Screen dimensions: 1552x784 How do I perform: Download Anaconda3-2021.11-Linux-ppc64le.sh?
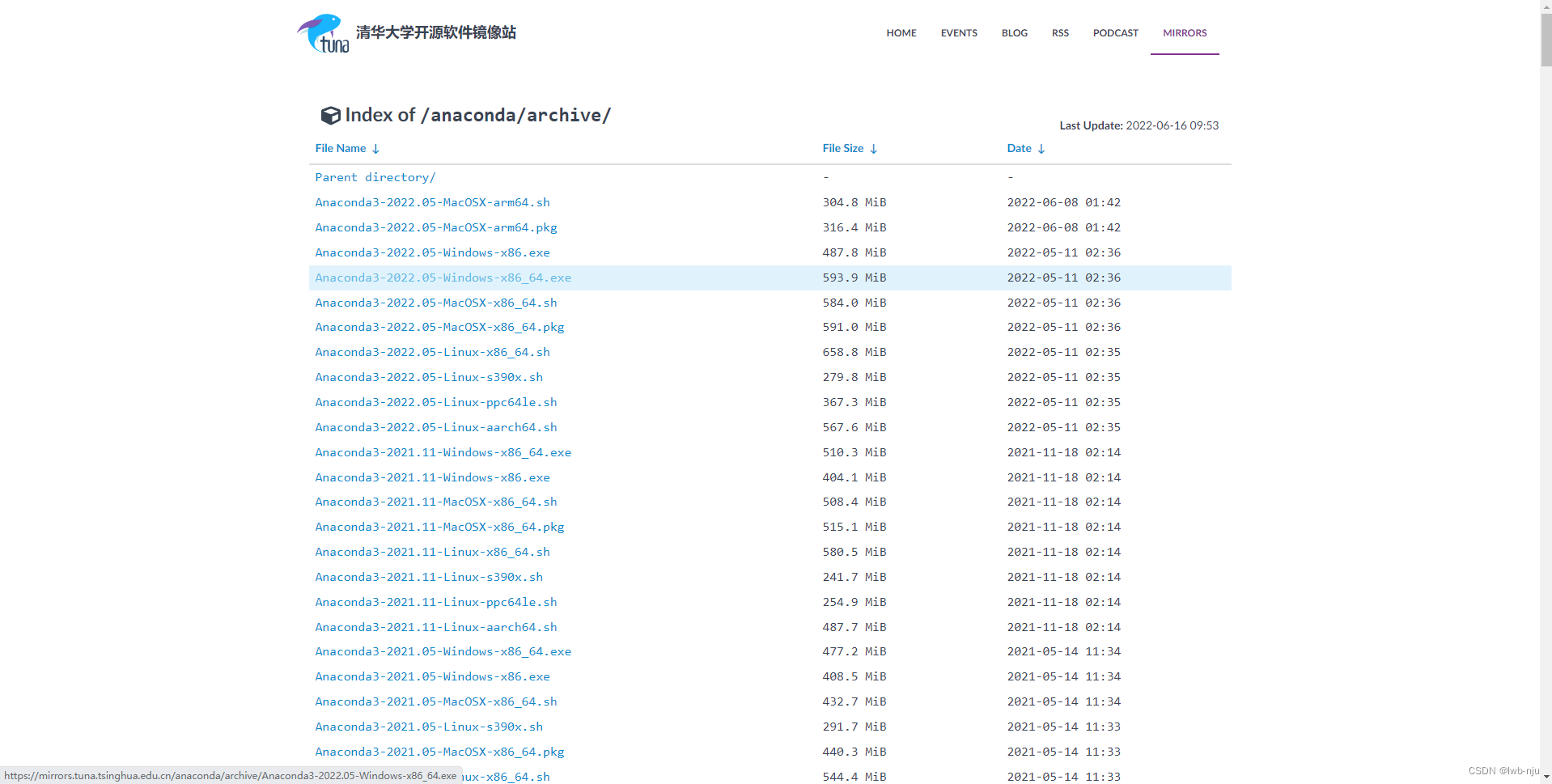click(436, 602)
